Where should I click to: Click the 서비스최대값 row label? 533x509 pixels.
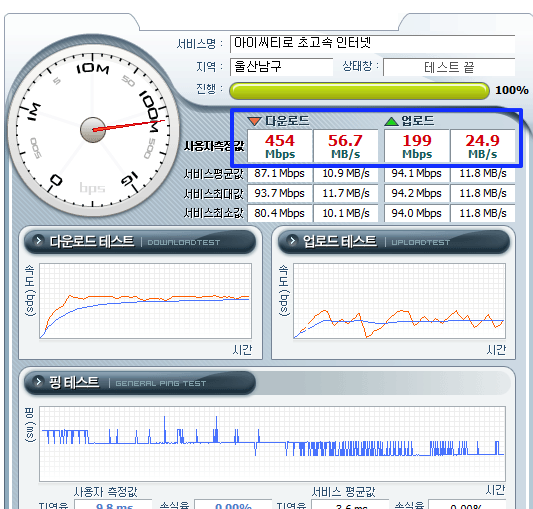point(214,194)
